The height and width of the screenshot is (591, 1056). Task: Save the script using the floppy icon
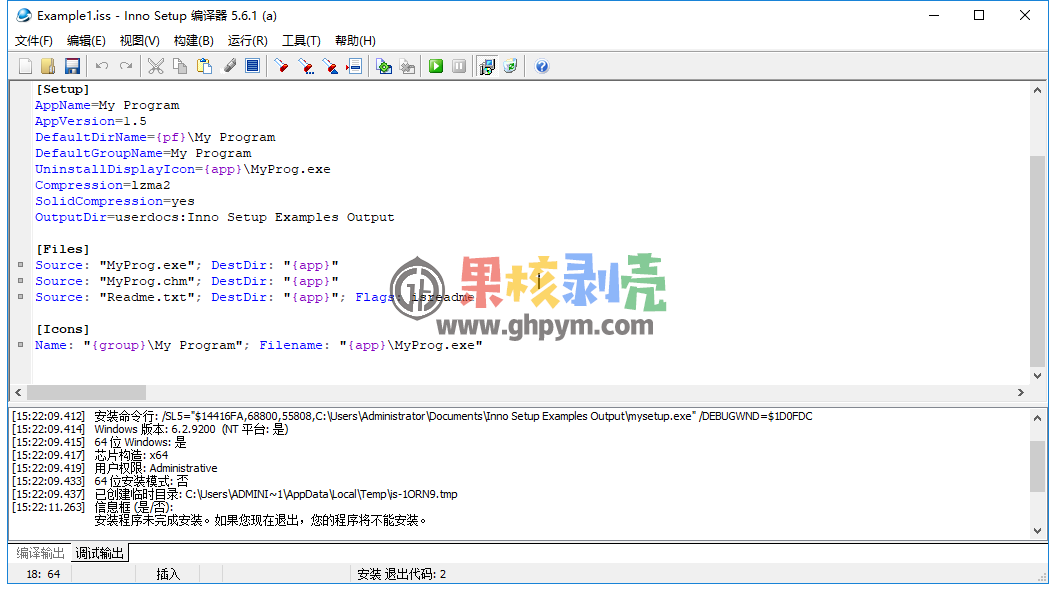[x=72, y=66]
